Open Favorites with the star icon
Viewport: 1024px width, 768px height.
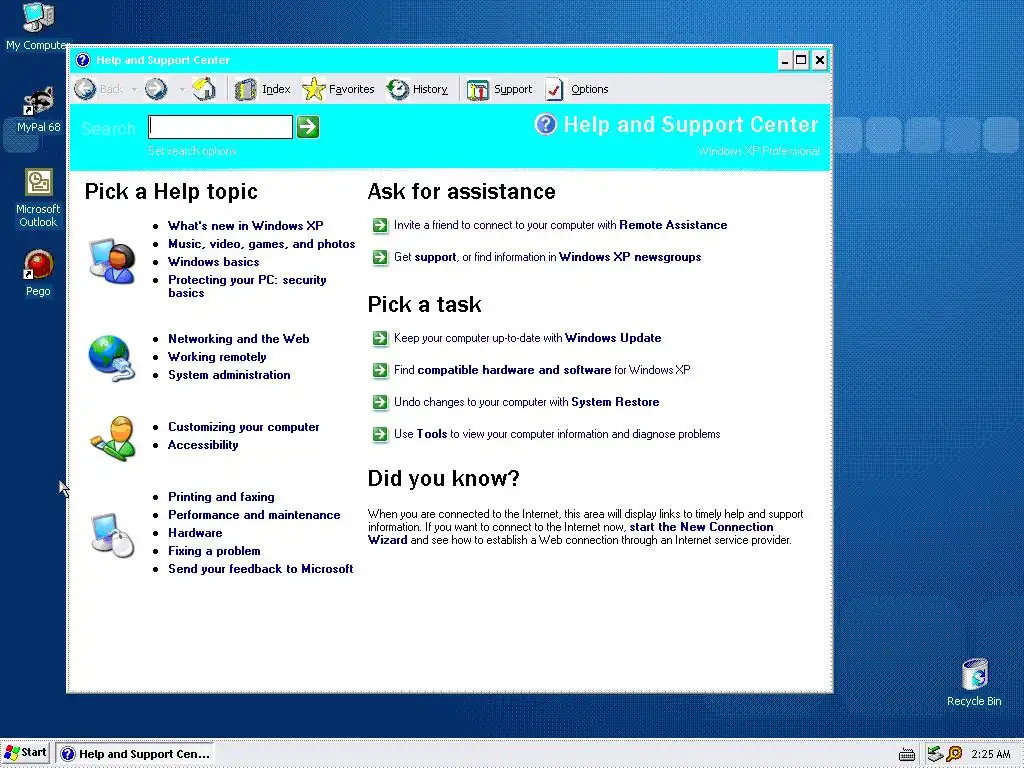point(338,89)
